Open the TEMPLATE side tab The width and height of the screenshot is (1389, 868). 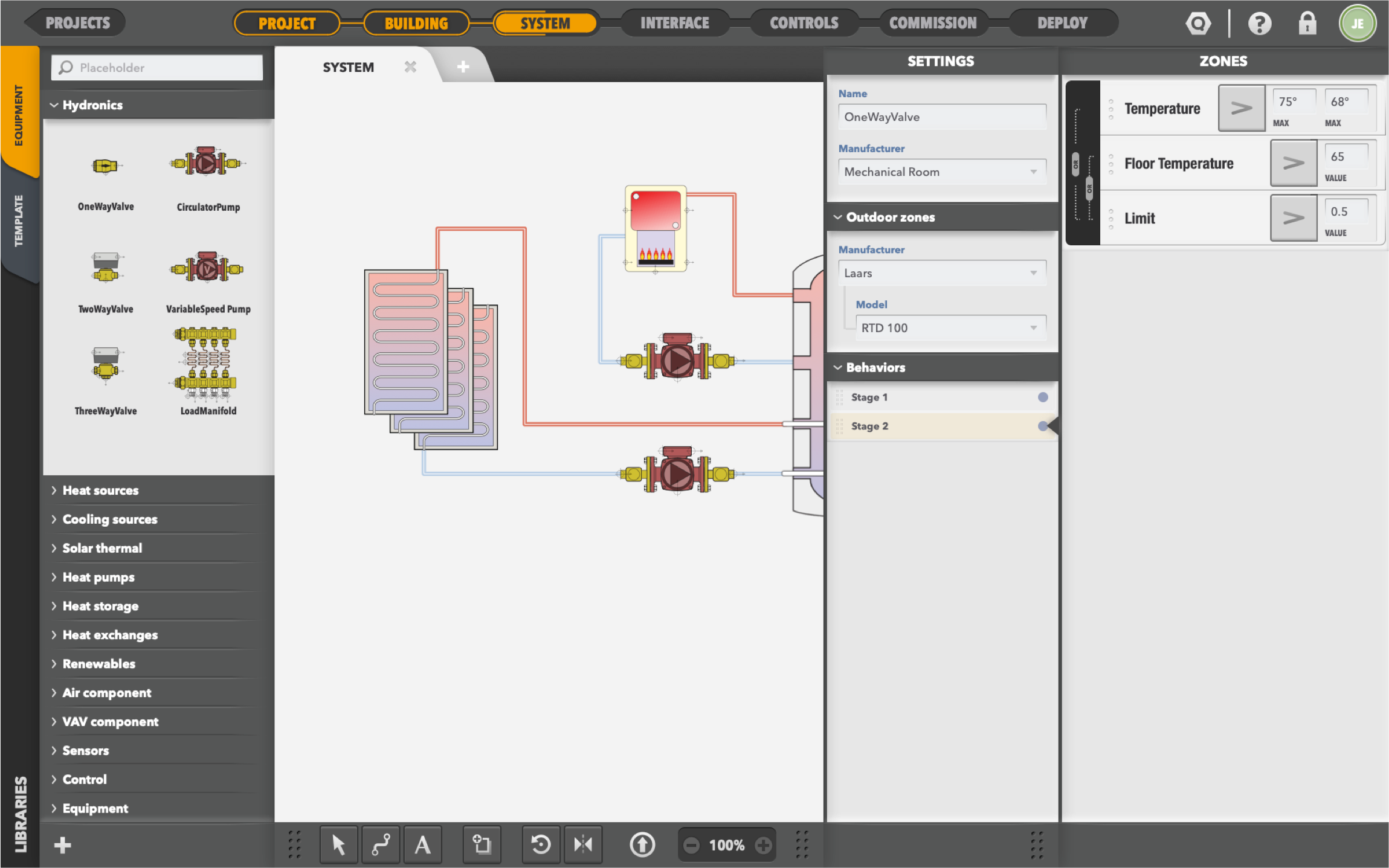(x=19, y=220)
